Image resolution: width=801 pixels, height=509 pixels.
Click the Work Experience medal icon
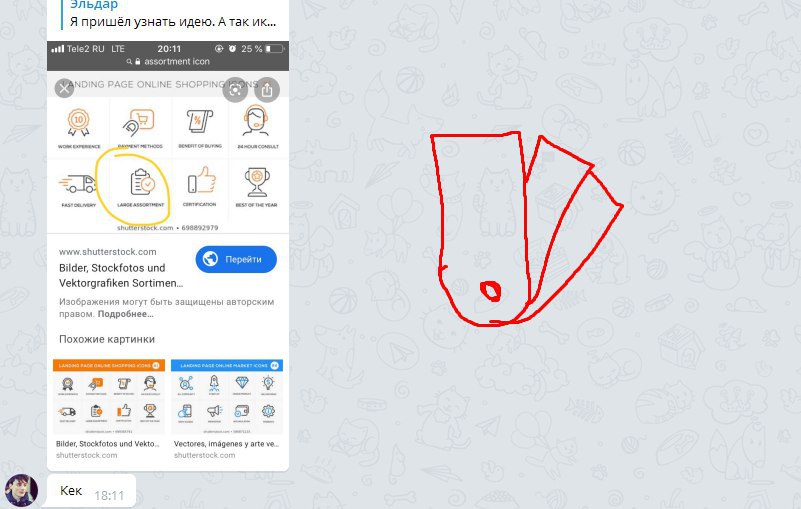[x=79, y=123]
